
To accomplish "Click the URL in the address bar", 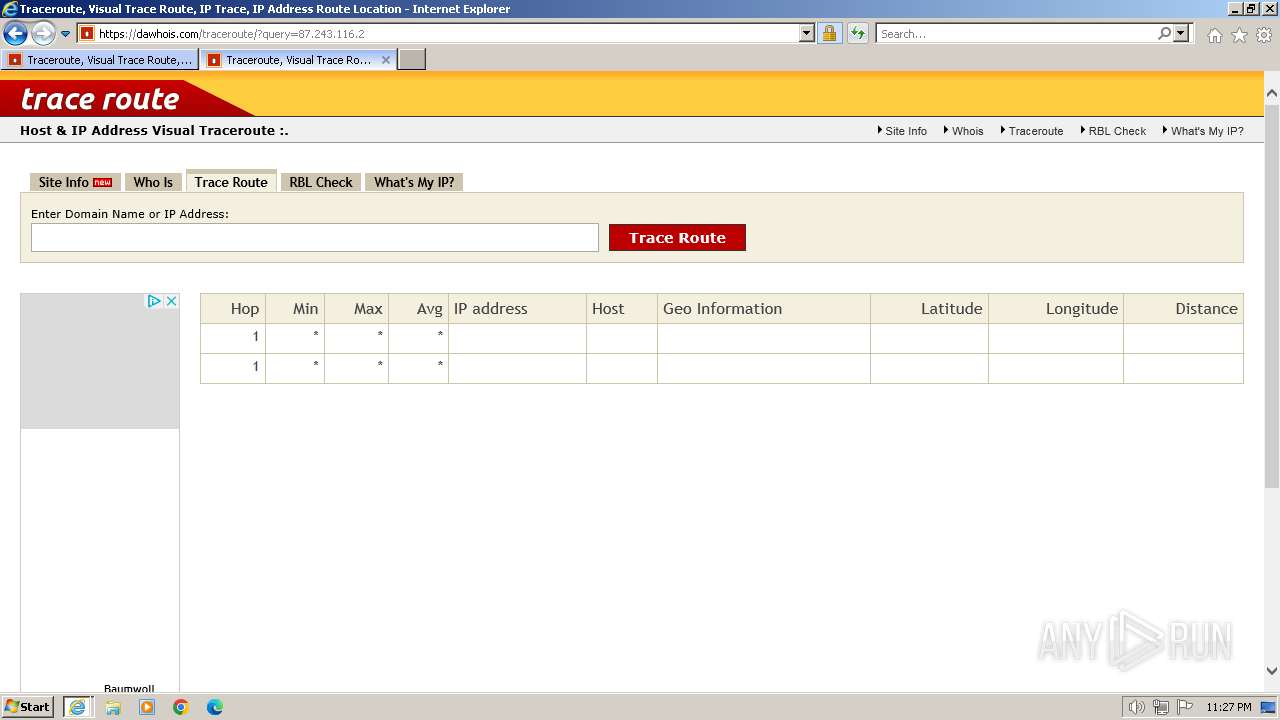I will 231,34.
